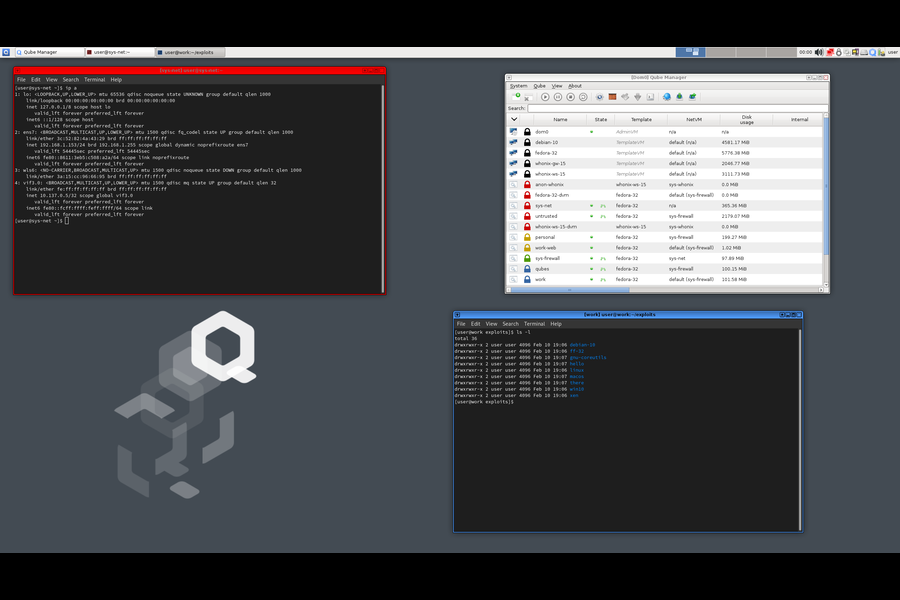Click the Search field in Qube Manager
Viewport: 900px width, 600px height.
(x=677, y=108)
